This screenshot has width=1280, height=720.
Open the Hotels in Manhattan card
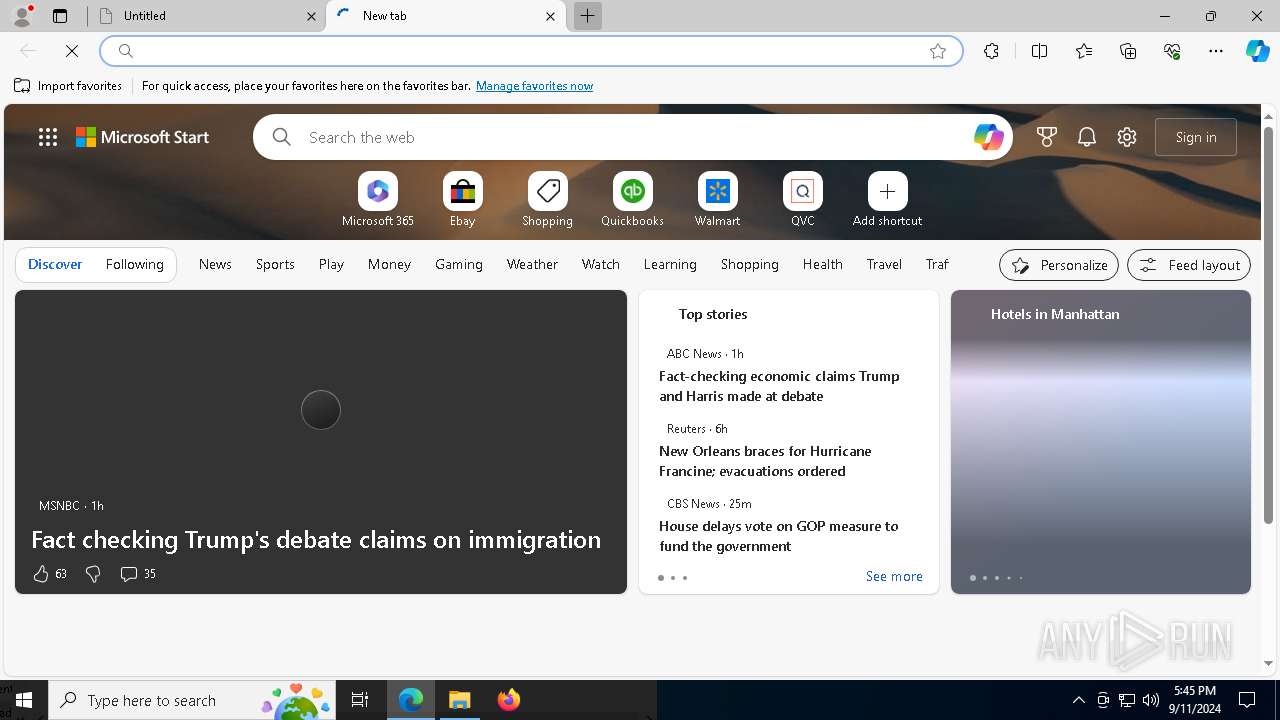tap(1101, 442)
